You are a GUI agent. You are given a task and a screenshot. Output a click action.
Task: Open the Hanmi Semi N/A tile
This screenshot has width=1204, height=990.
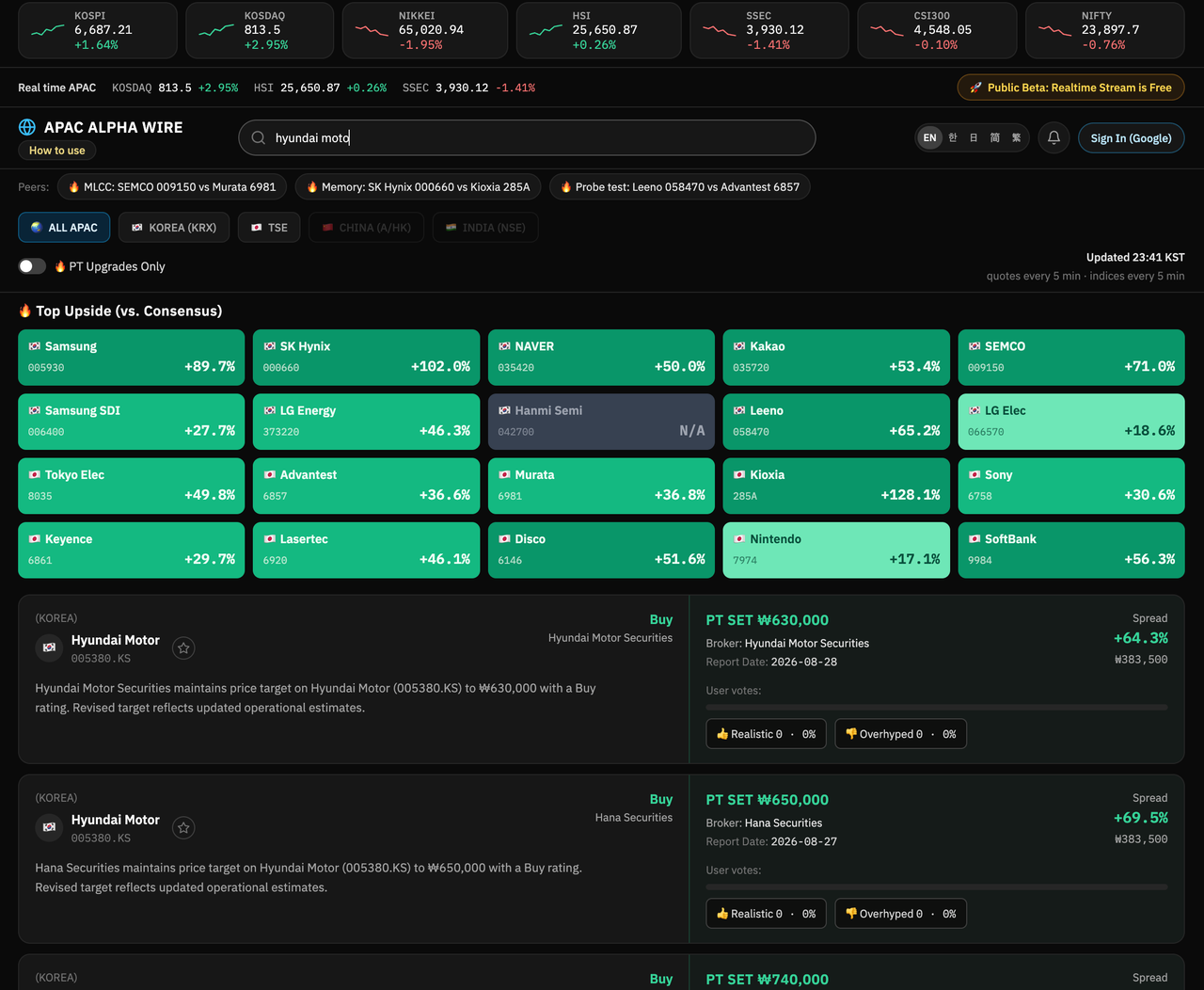[602, 422]
